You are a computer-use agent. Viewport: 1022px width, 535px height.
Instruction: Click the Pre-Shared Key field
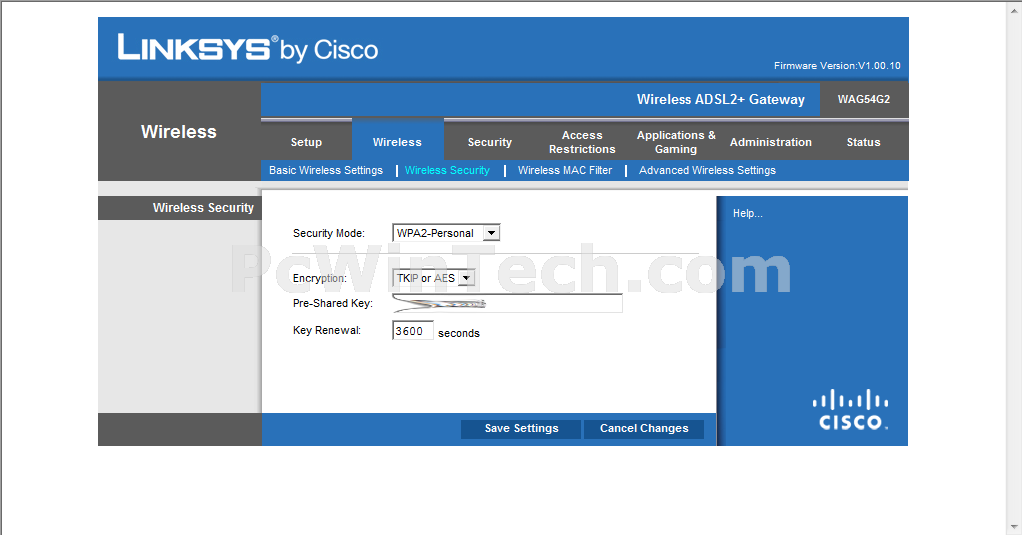click(x=507, y=303)
